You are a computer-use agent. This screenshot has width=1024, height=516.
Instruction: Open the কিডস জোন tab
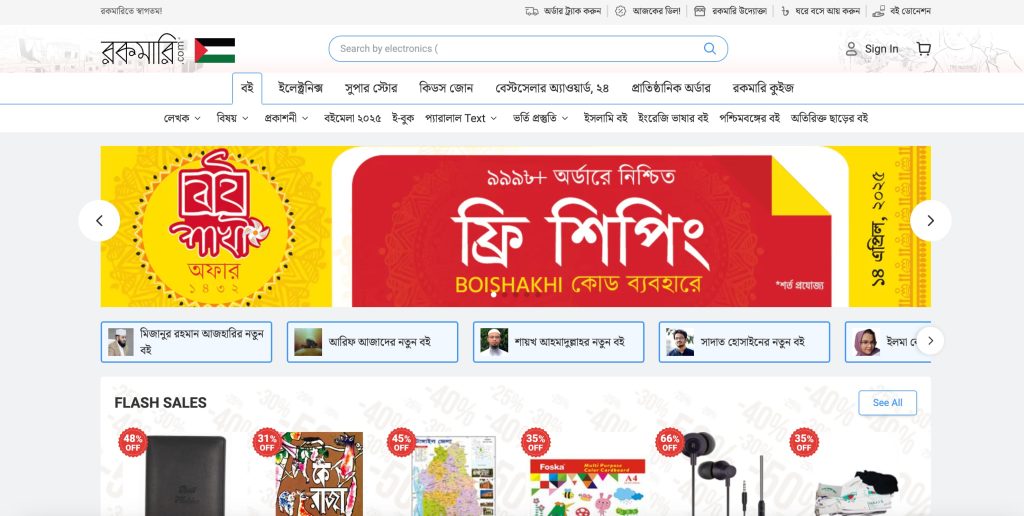(x=446, y=88)
